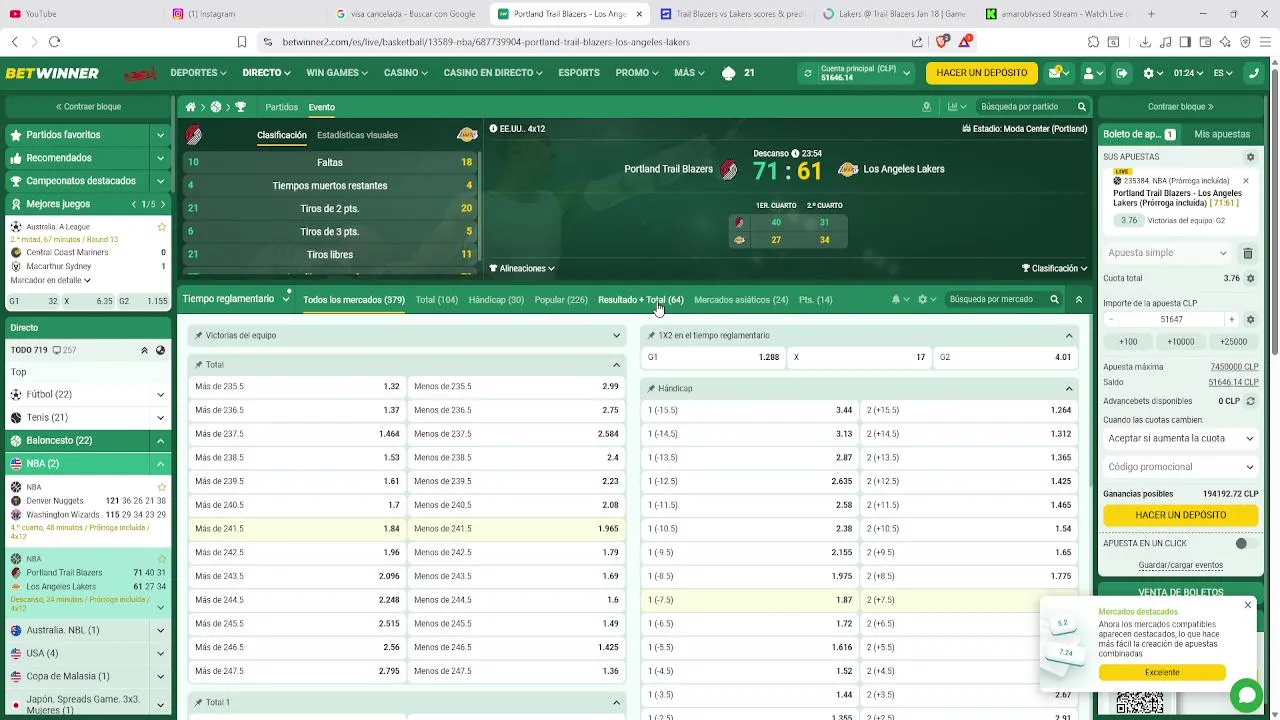Favorite Portland Trail Blazers match star
Image resolution: width=1280 pixels, height=720 pixels.
point(162,559)
